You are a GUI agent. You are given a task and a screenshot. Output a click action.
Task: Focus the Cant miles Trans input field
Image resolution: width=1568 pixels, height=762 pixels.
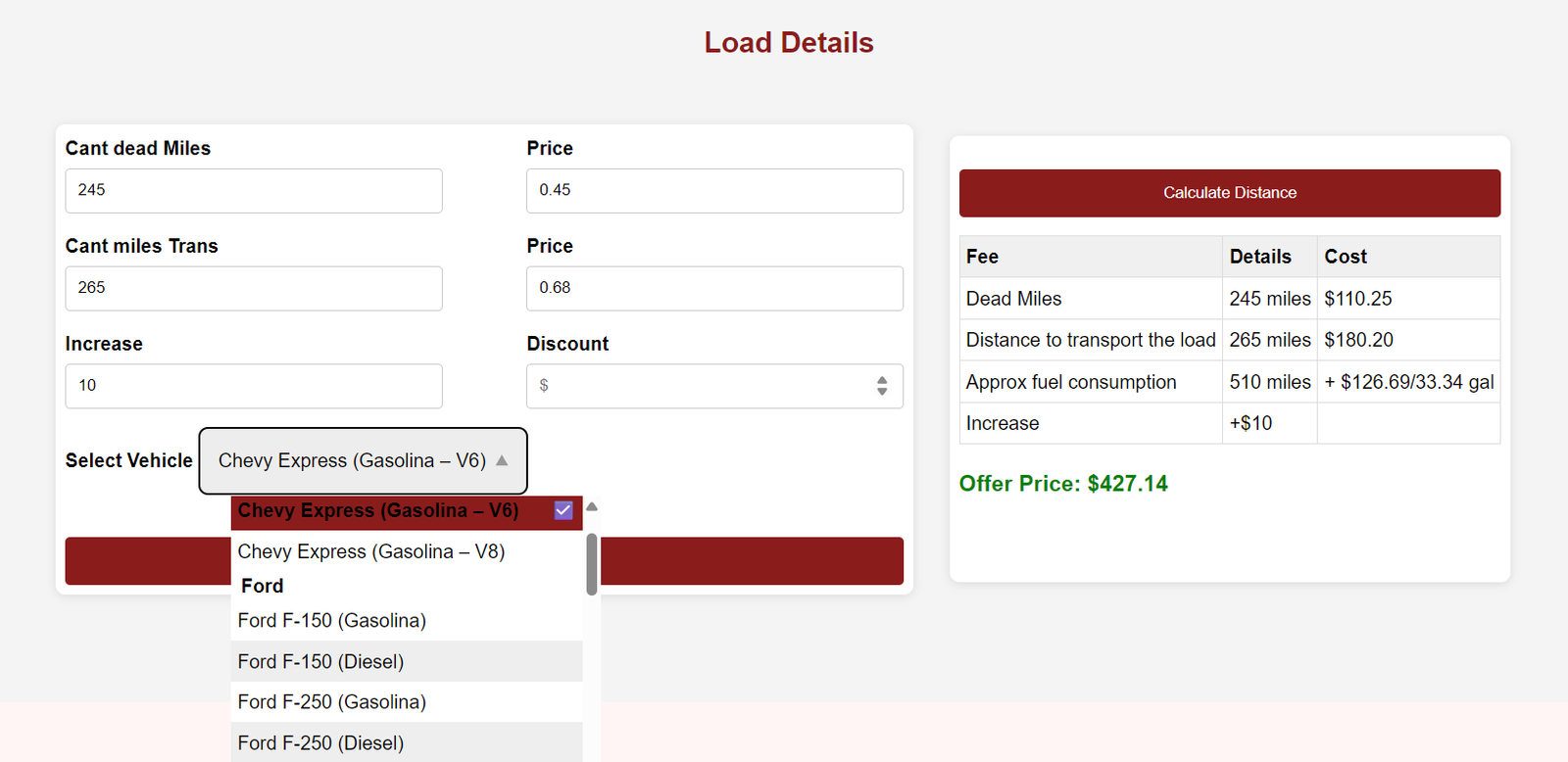[254, 288]
